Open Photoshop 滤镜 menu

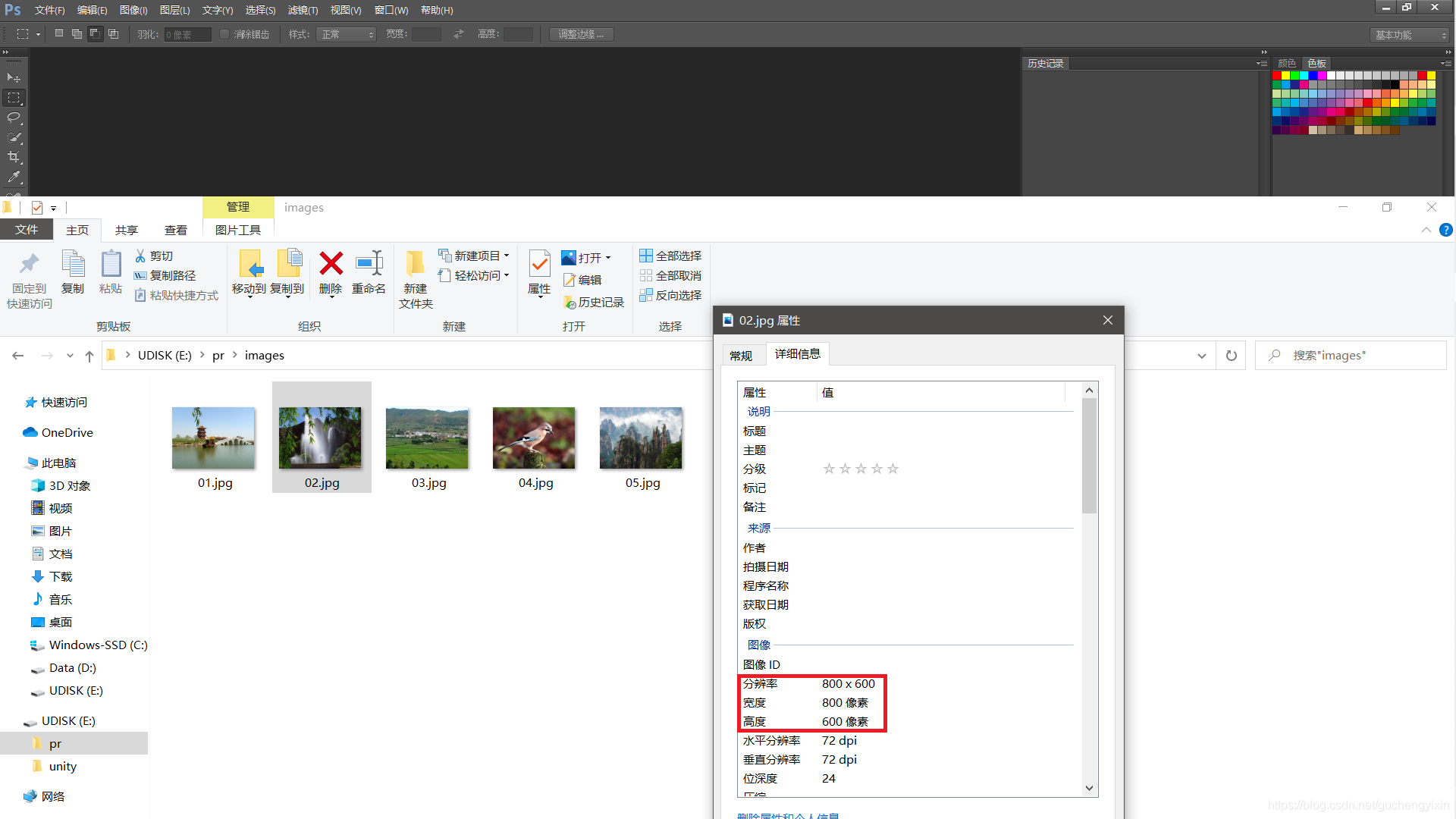(x=303, y=10)
